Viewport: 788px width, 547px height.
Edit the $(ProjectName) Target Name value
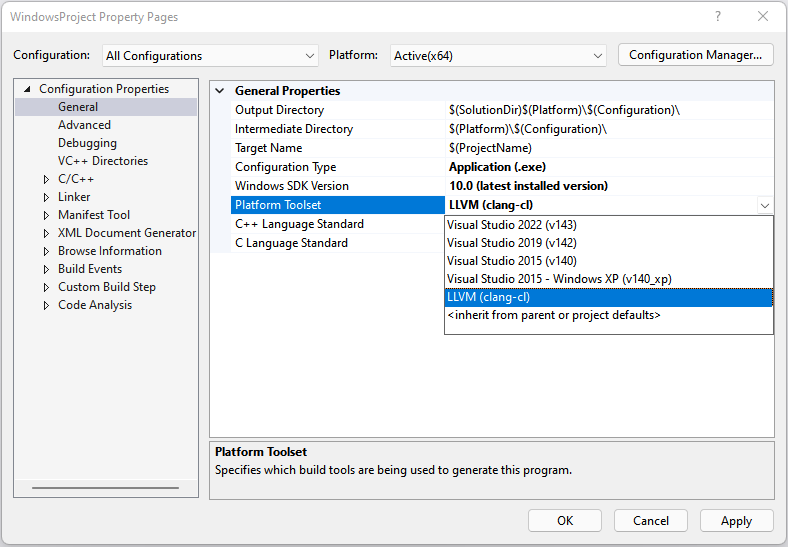(490, 148)
